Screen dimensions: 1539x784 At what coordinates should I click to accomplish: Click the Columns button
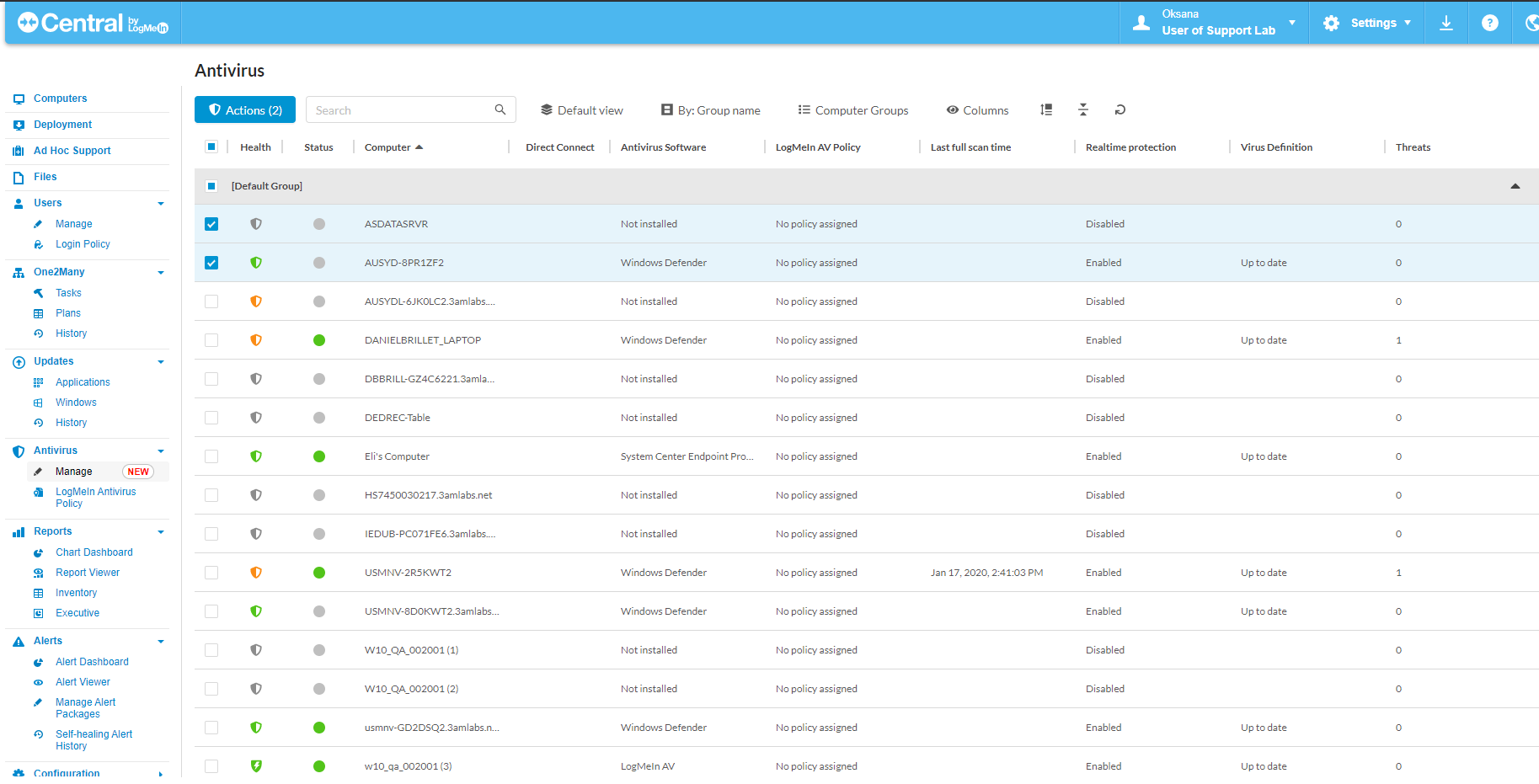pos(977,110)
